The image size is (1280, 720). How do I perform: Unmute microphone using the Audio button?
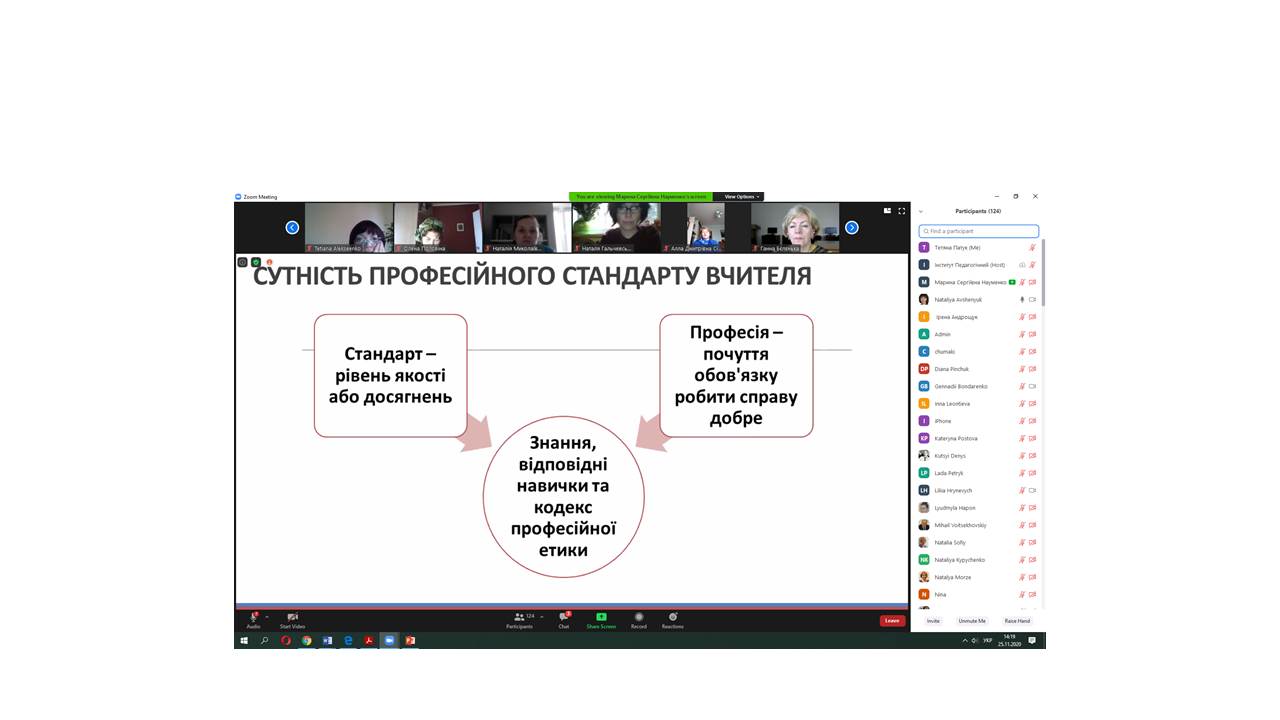pos(253,618)
